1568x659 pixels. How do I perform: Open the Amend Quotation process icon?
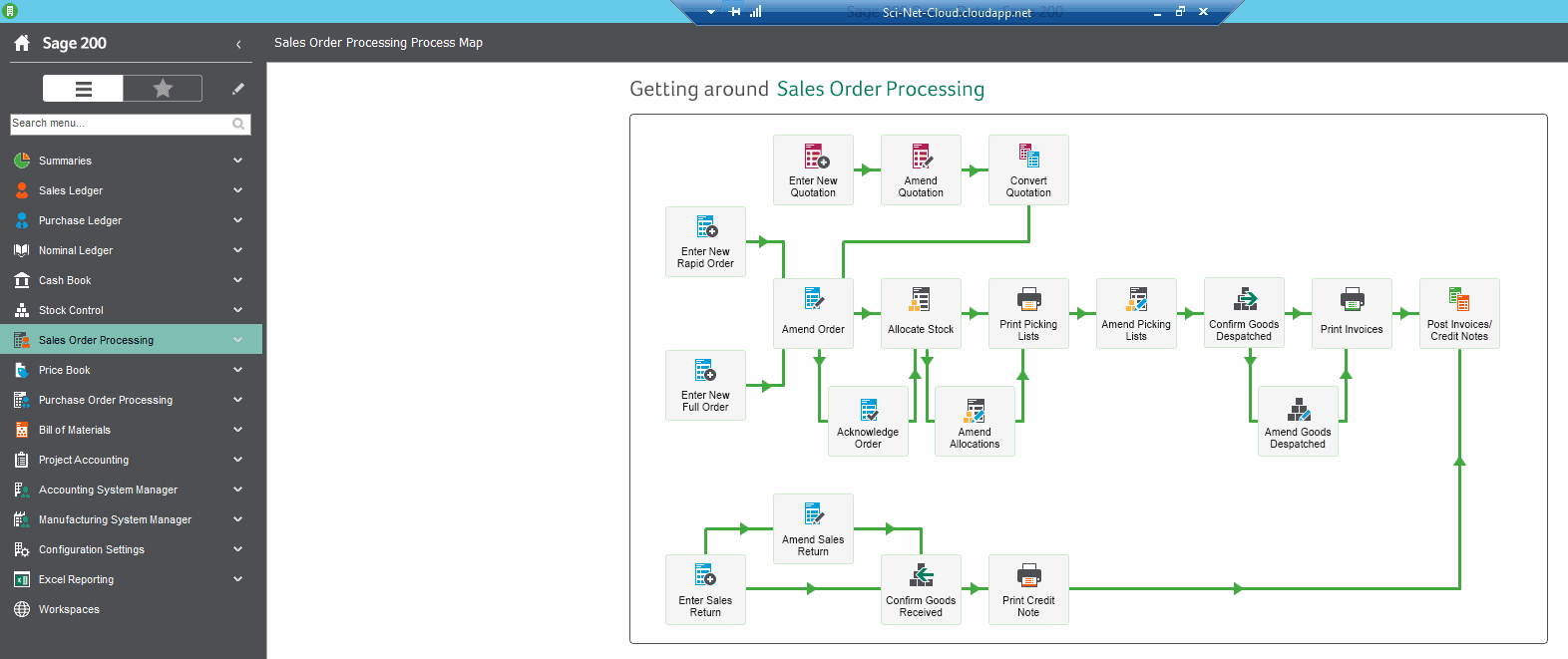click(x=921, y=169)
